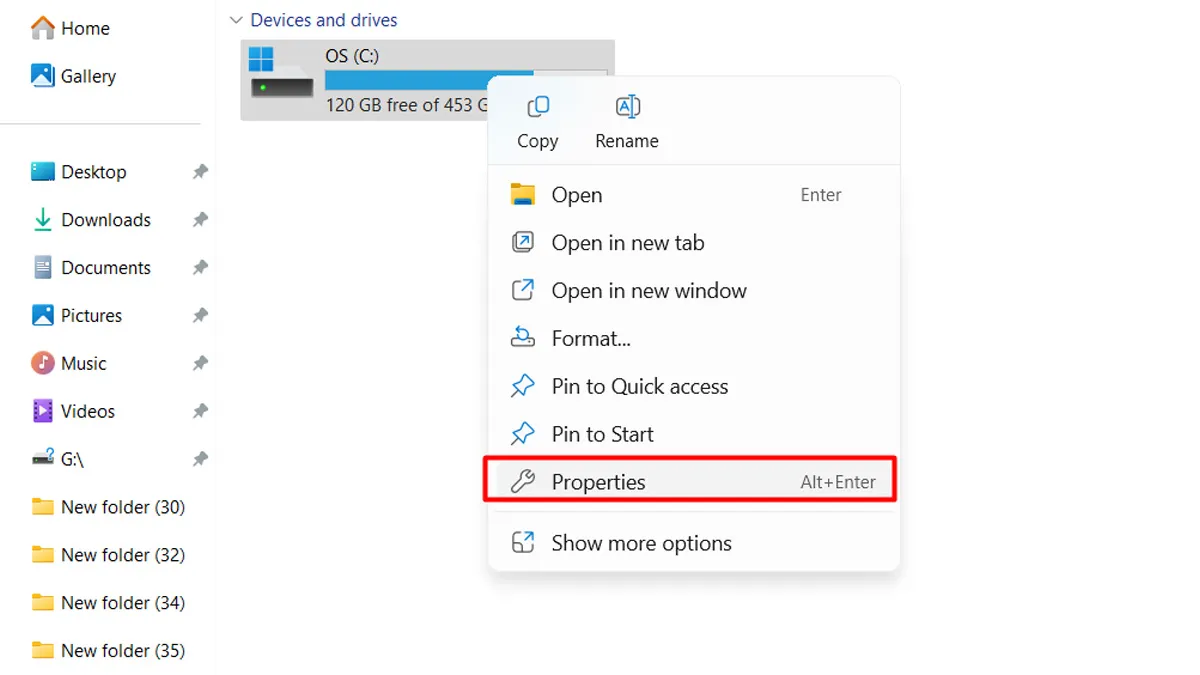Click the Pin to Start icon
1200x675 pixels.
(x=522, y=434)
